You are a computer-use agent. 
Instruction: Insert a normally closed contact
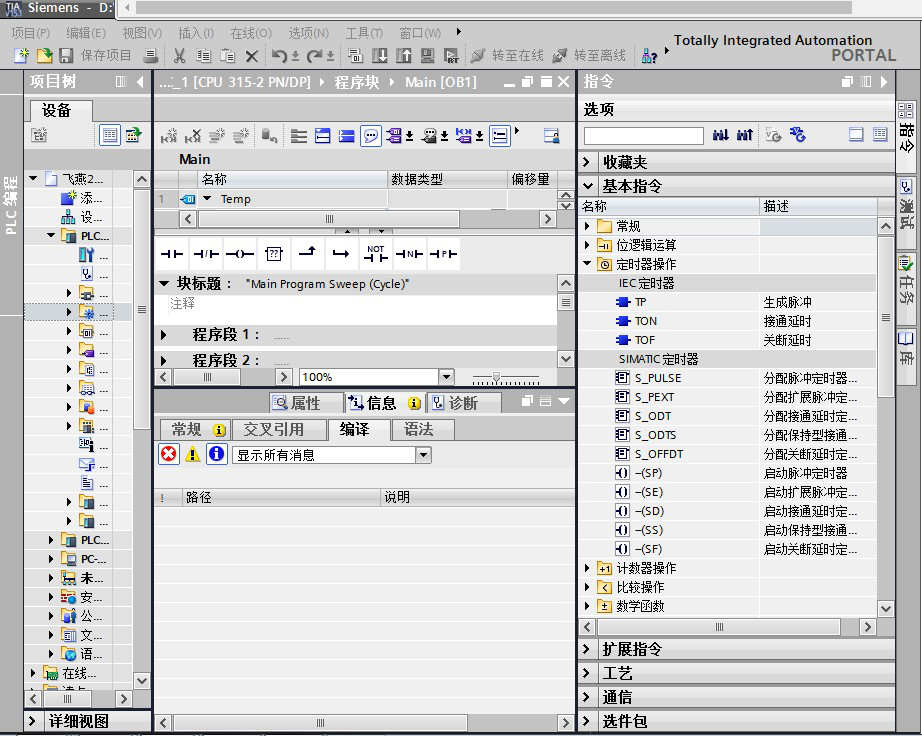(206, 254)
